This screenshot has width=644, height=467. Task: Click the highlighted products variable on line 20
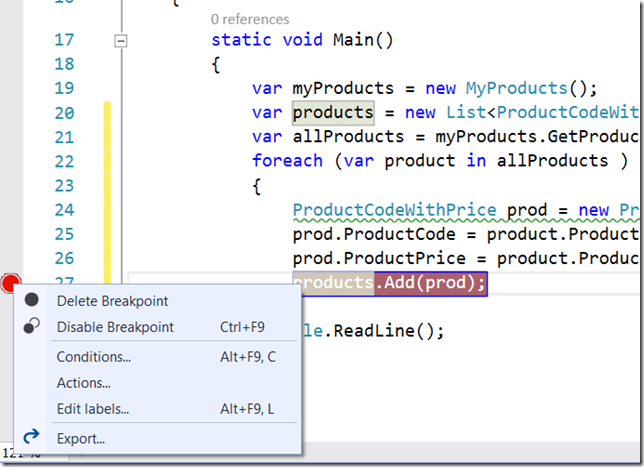333,113
